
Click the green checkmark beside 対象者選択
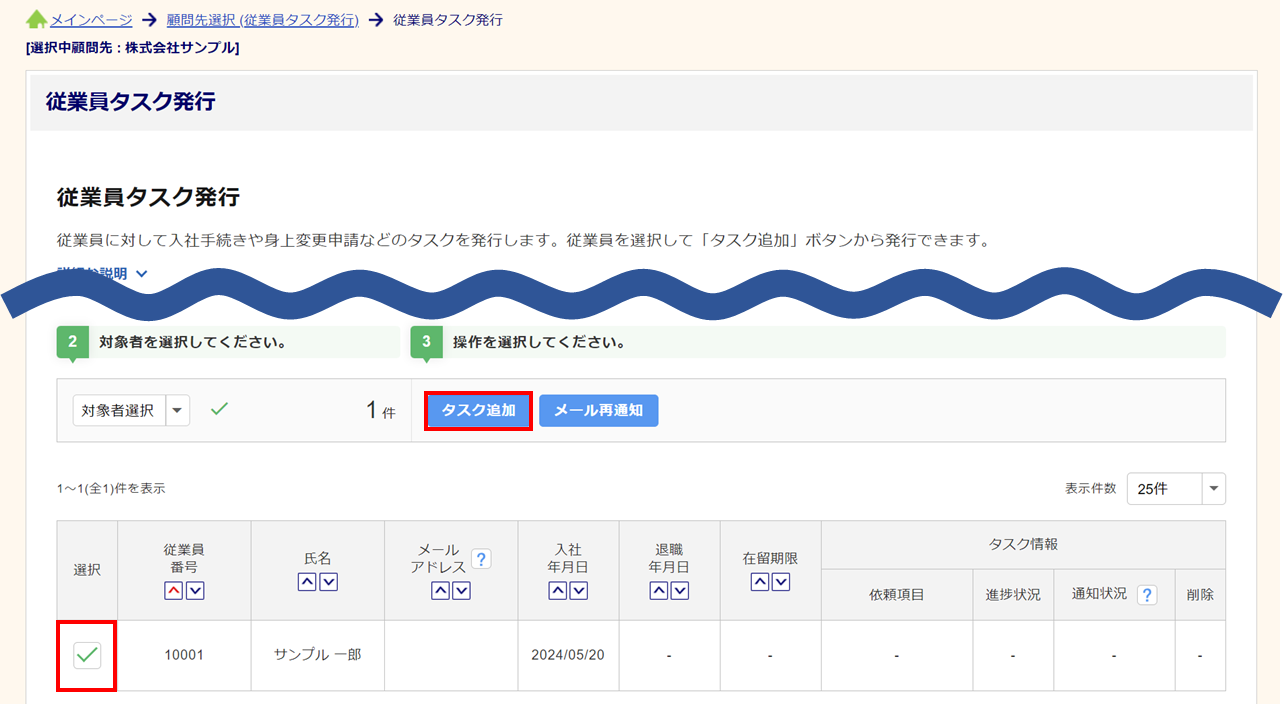(x=219, y=409)
